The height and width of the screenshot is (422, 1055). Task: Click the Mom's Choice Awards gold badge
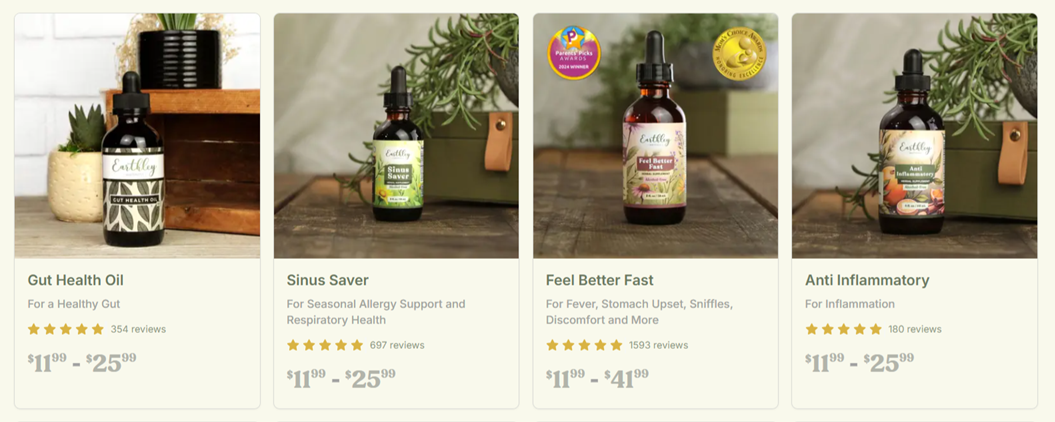739,52
